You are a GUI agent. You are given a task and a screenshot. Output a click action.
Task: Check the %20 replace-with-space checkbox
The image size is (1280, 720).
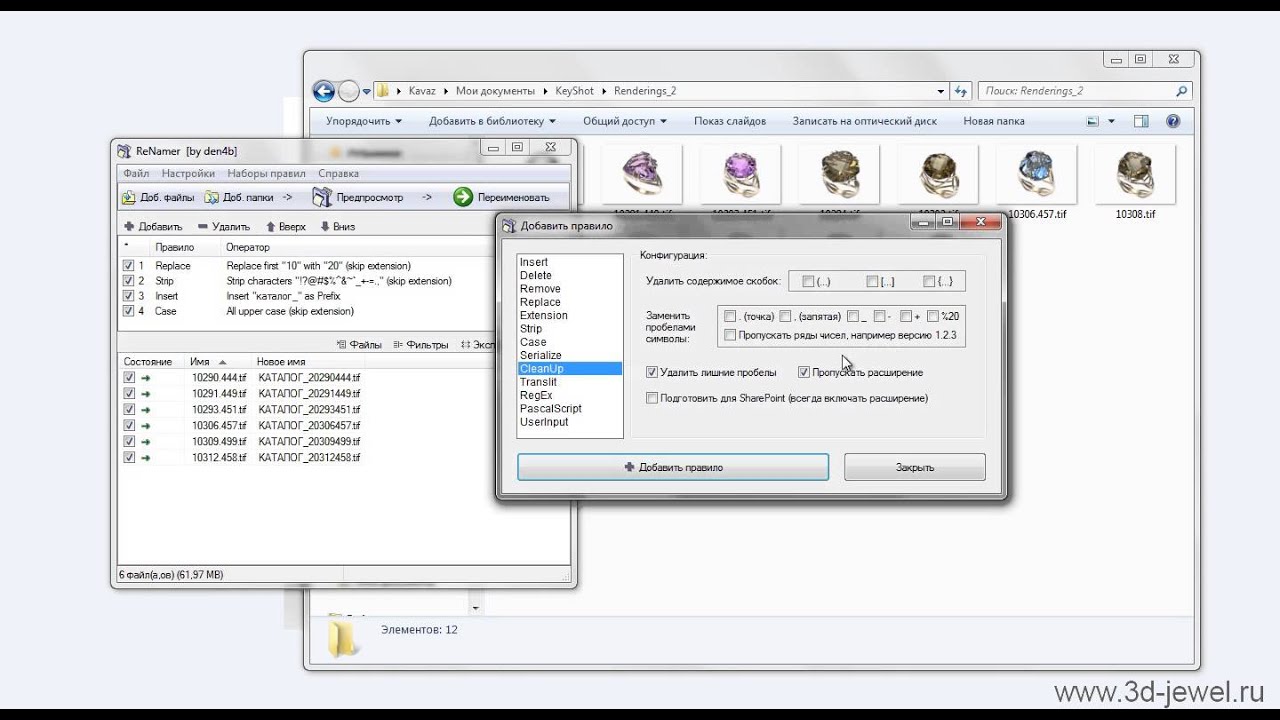[x=933, y=316]
